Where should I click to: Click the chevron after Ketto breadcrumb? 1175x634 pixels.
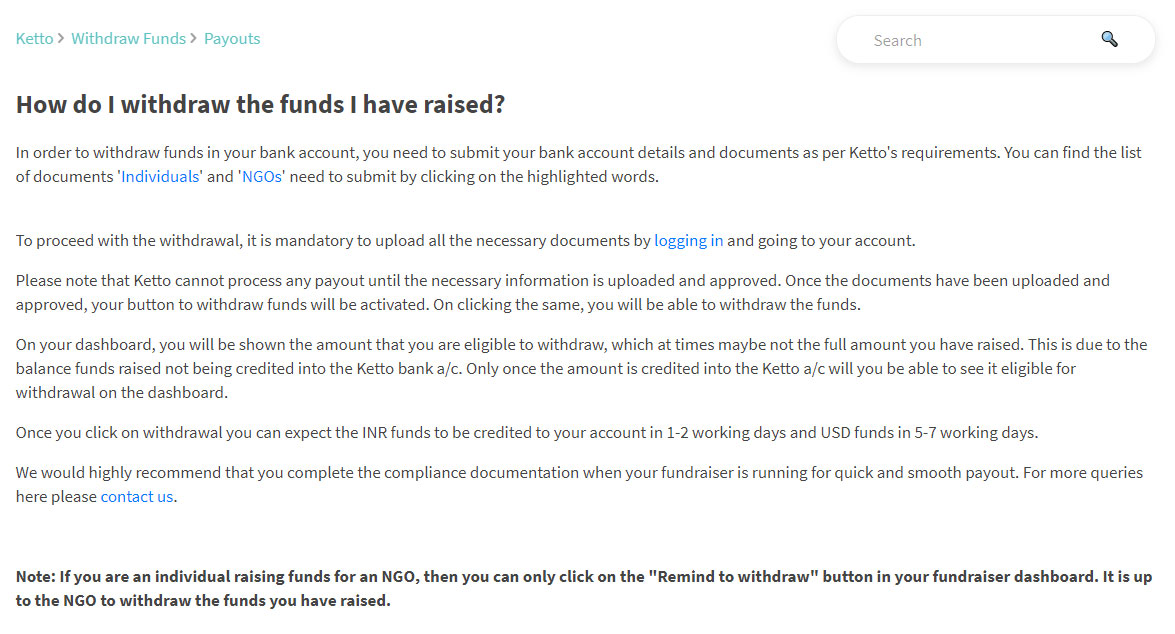tap(61, 38)
